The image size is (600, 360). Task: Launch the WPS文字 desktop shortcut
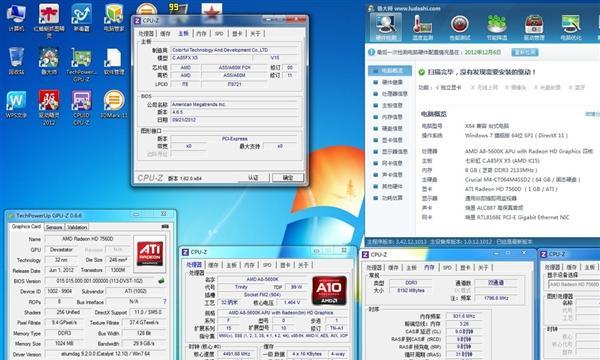pos(16,104)
